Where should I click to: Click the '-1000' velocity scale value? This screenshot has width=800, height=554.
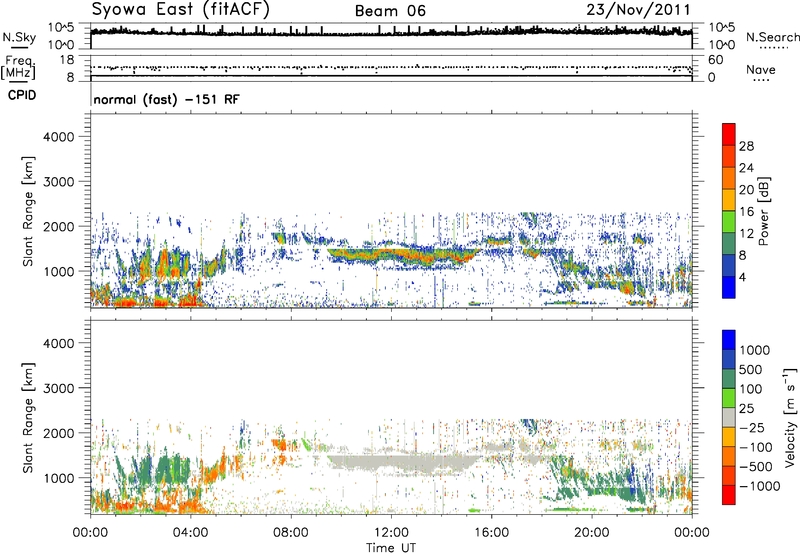point(760,486)
